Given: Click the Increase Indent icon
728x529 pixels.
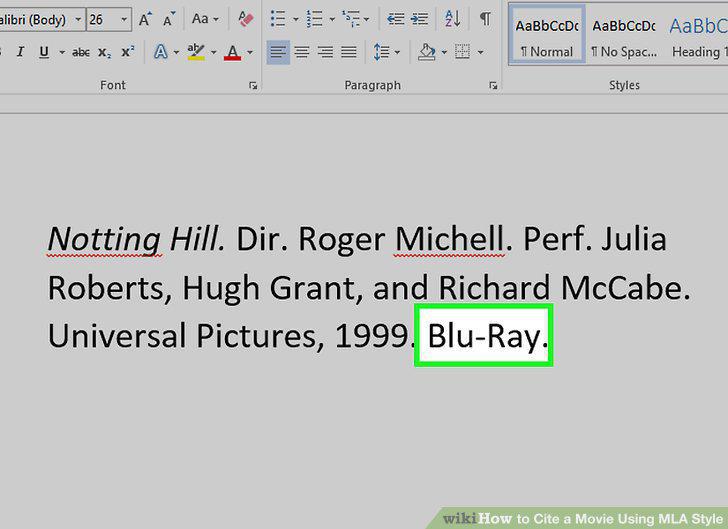Looking at the screenshot, I should coord(419,19).
